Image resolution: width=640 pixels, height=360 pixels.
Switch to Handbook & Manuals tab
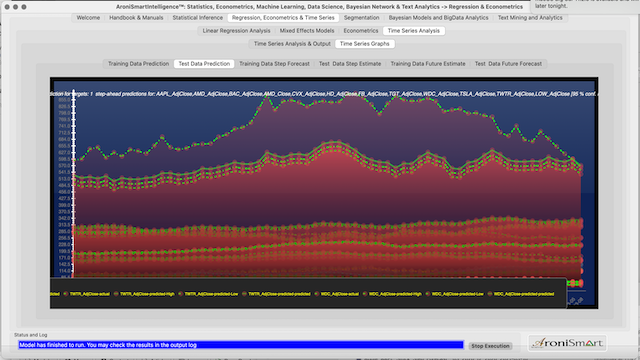[x=136, y=18]
